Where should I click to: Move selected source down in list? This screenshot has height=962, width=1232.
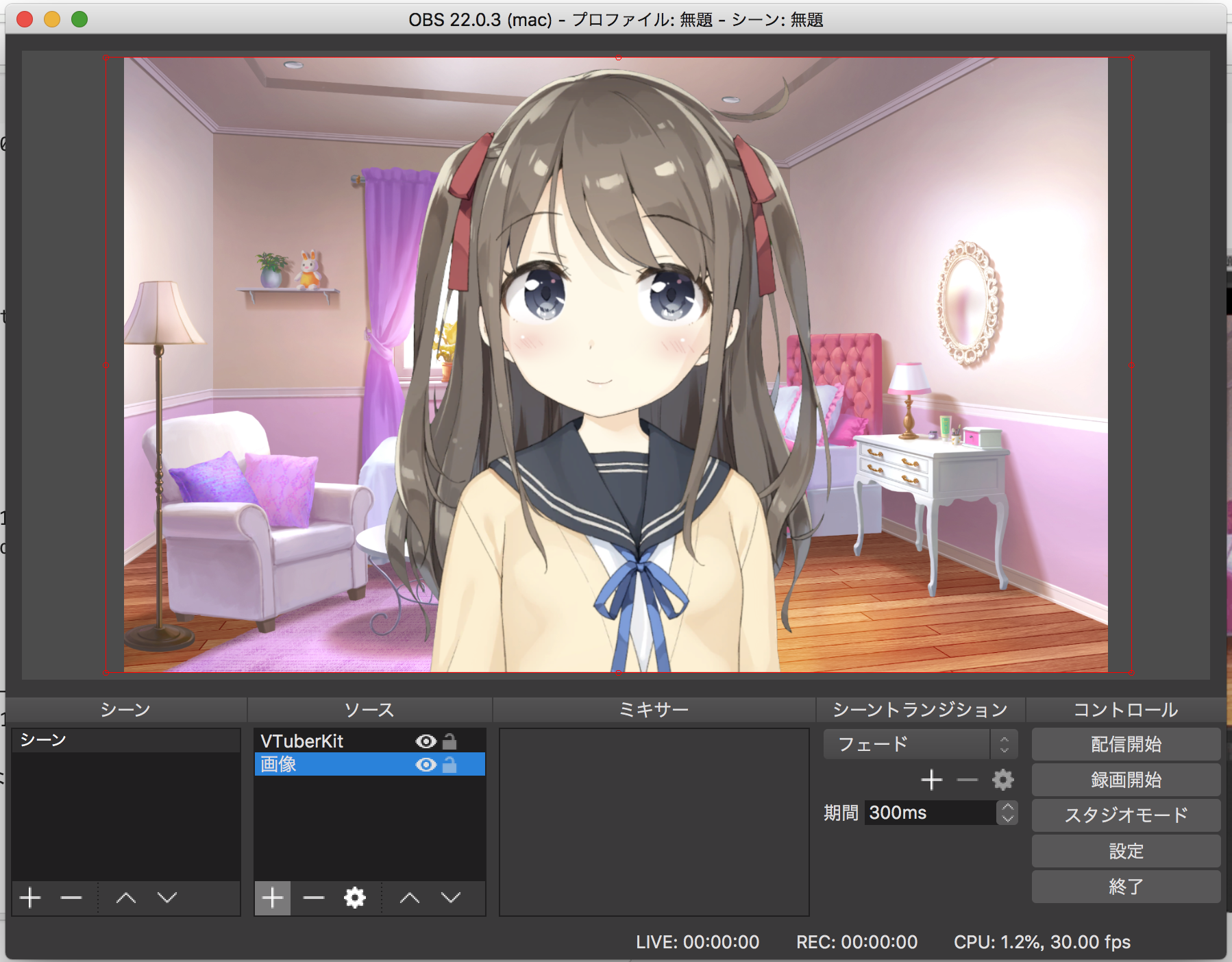[x=451, y=898]
